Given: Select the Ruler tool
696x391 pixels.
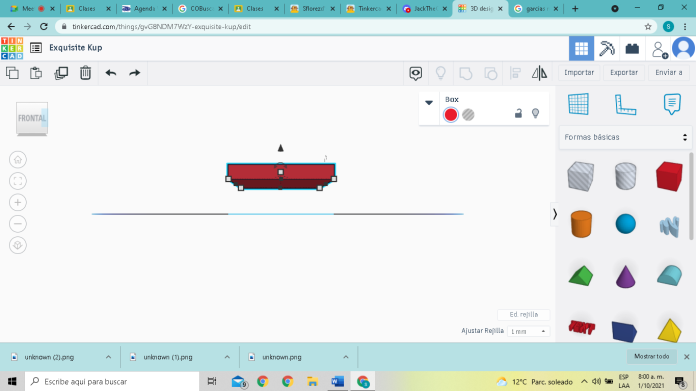Looking at the screenshot, I should pyautogui.click(x=625, y=105).
